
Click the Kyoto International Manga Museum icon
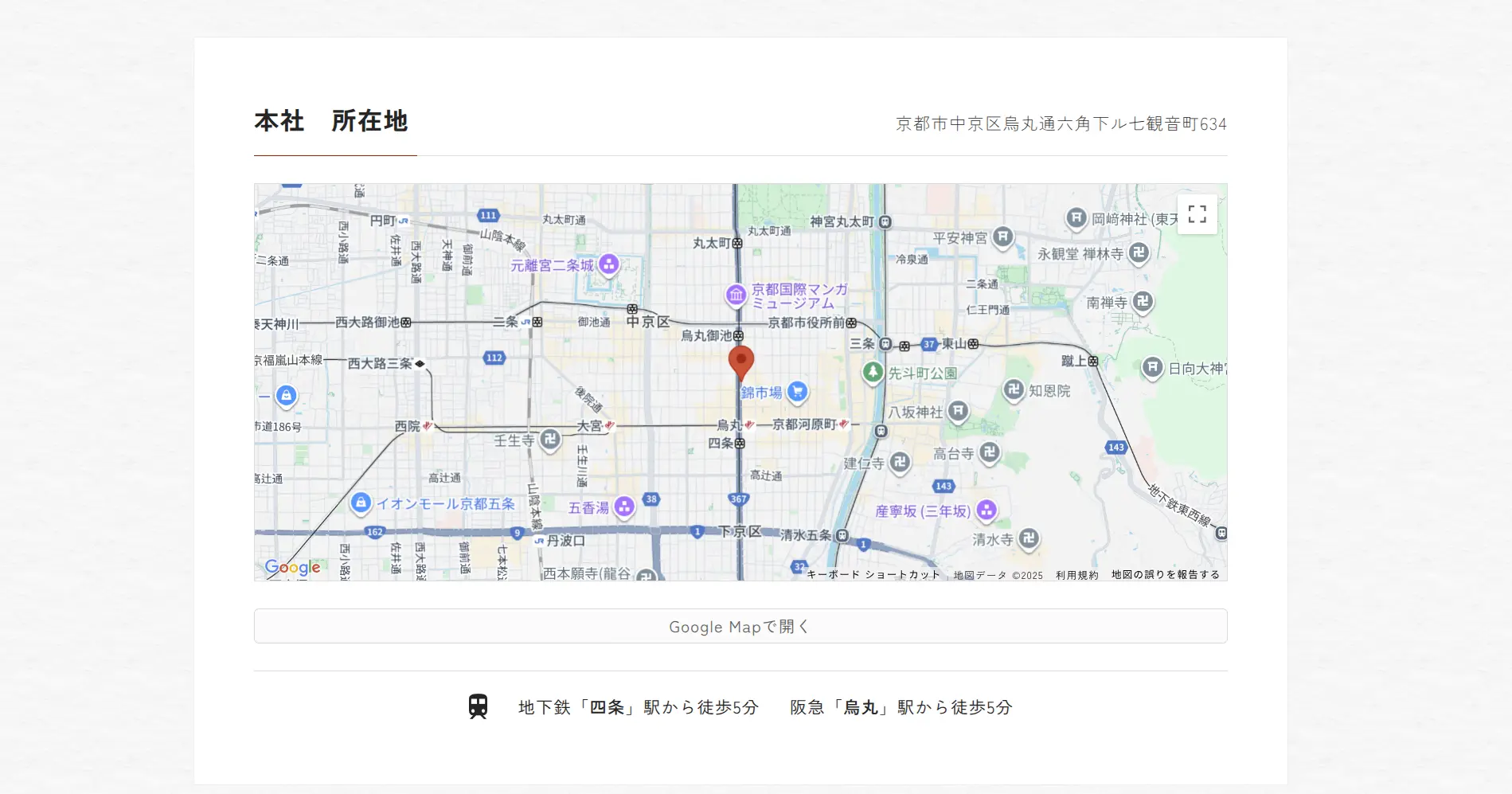tap(736, 295)
